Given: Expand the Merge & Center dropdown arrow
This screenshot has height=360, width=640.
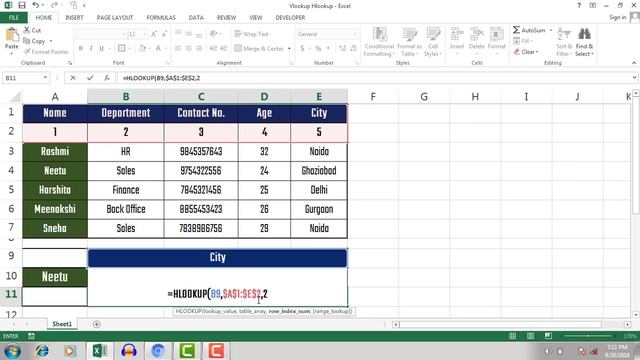Looking at the screenshot, I should (x=289, y=49).
